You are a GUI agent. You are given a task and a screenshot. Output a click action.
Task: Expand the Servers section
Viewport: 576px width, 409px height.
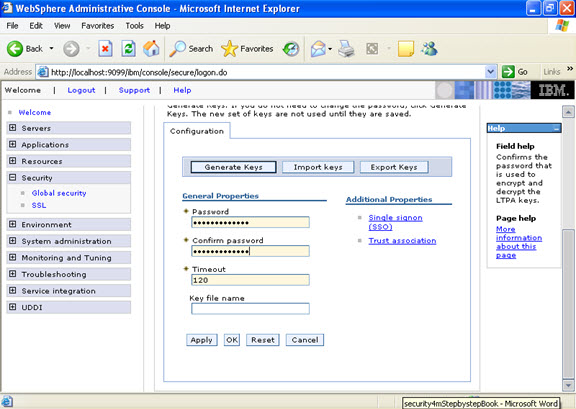click(12, 128)
